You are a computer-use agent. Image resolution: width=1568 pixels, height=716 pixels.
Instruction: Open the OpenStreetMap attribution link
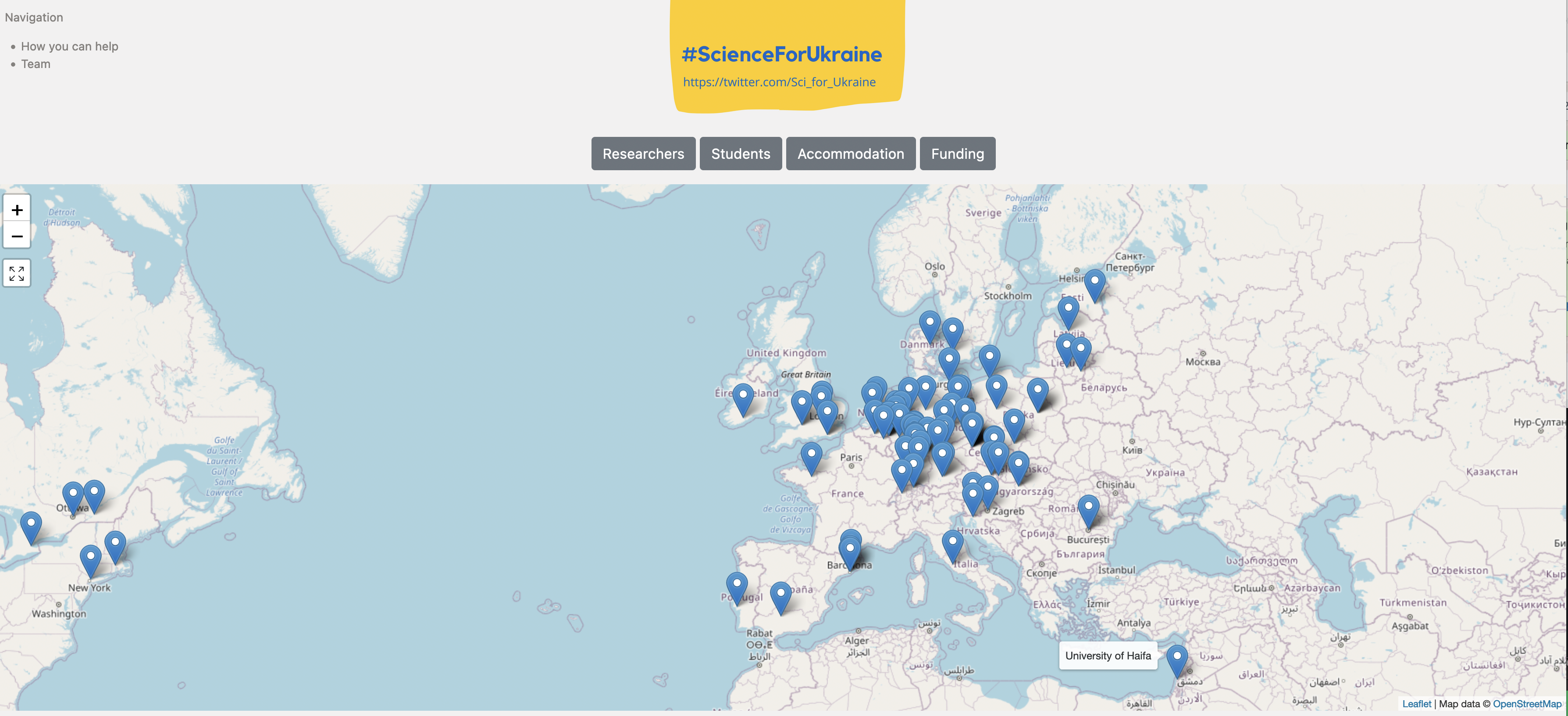click(1527, 704)
